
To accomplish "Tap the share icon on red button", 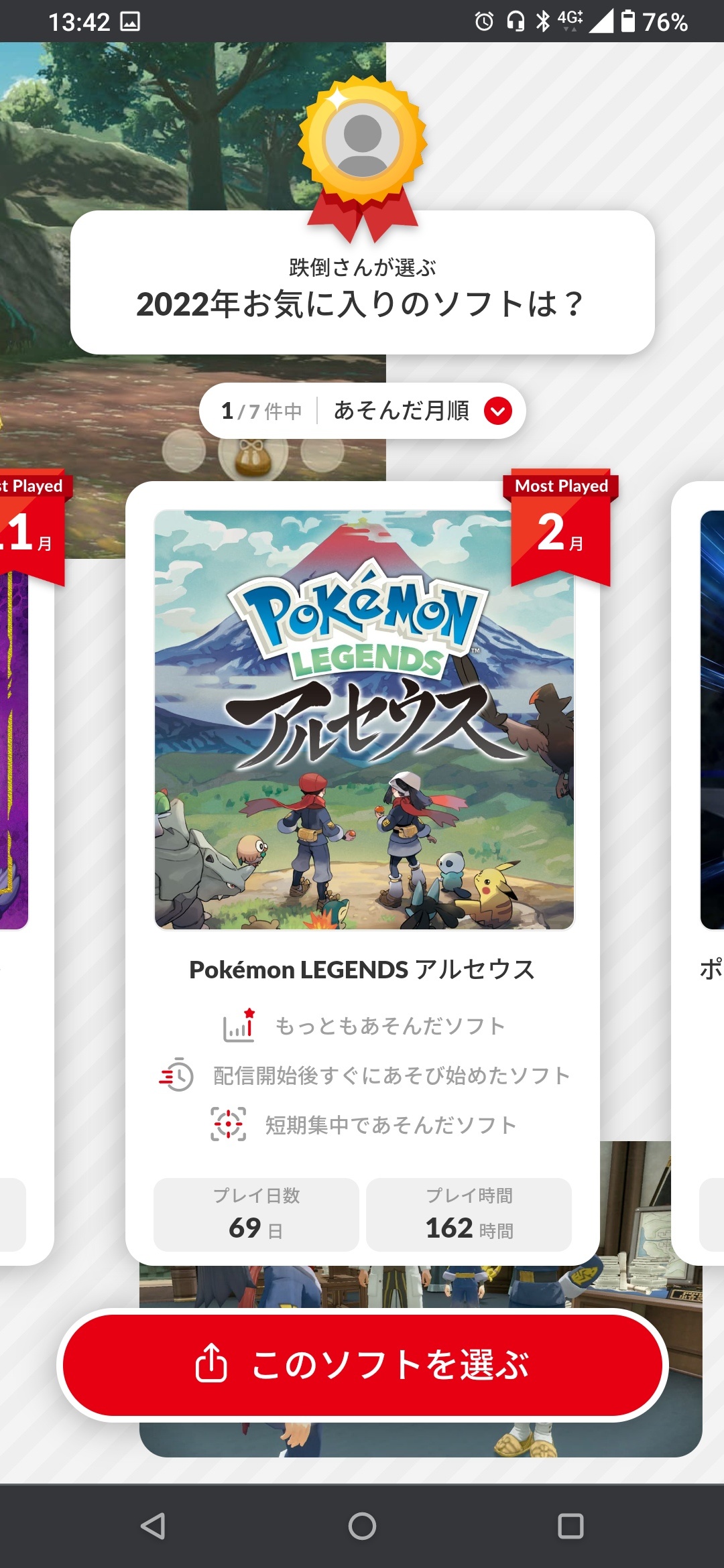I will pos(211,1363).
